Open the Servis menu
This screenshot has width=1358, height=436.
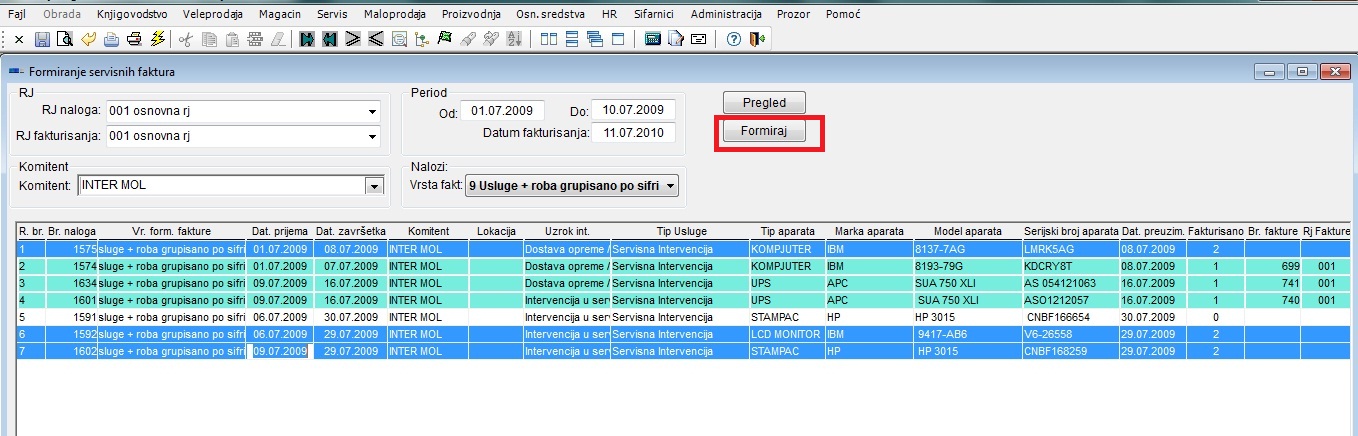[x=332, y=14]
